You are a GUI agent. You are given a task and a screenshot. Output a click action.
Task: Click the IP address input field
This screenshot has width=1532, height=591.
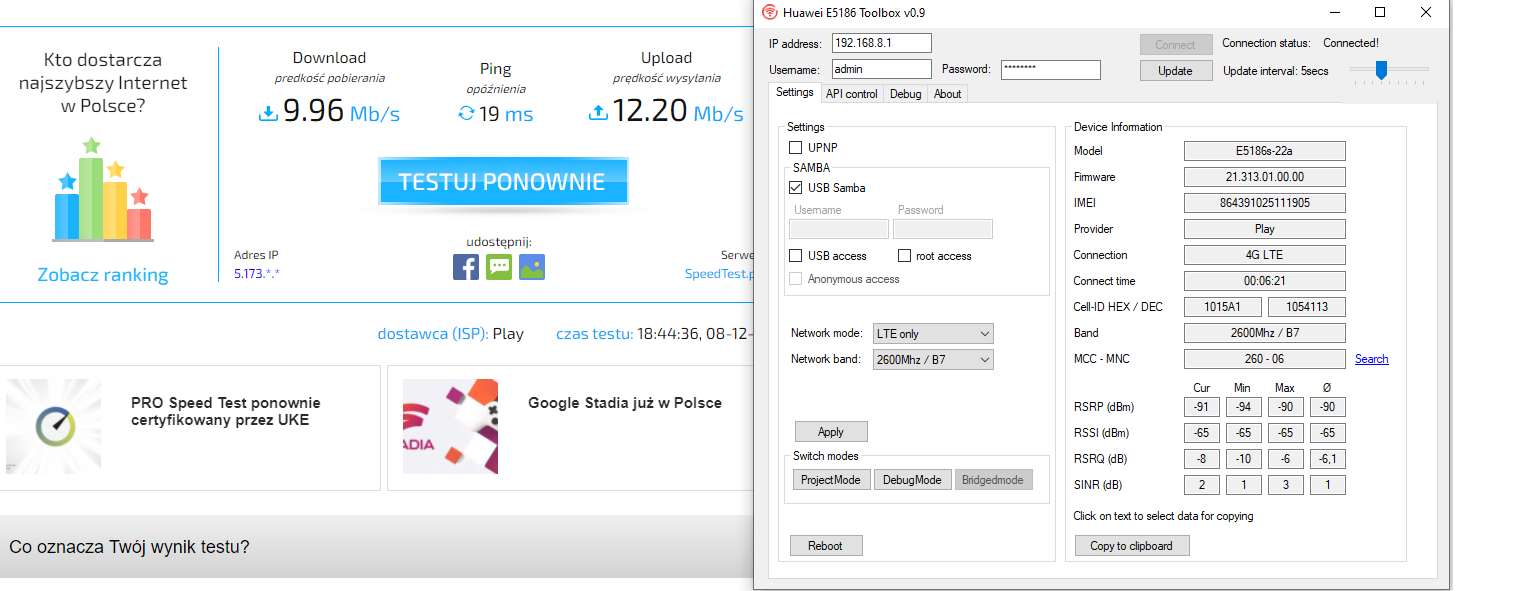[881, 43]
